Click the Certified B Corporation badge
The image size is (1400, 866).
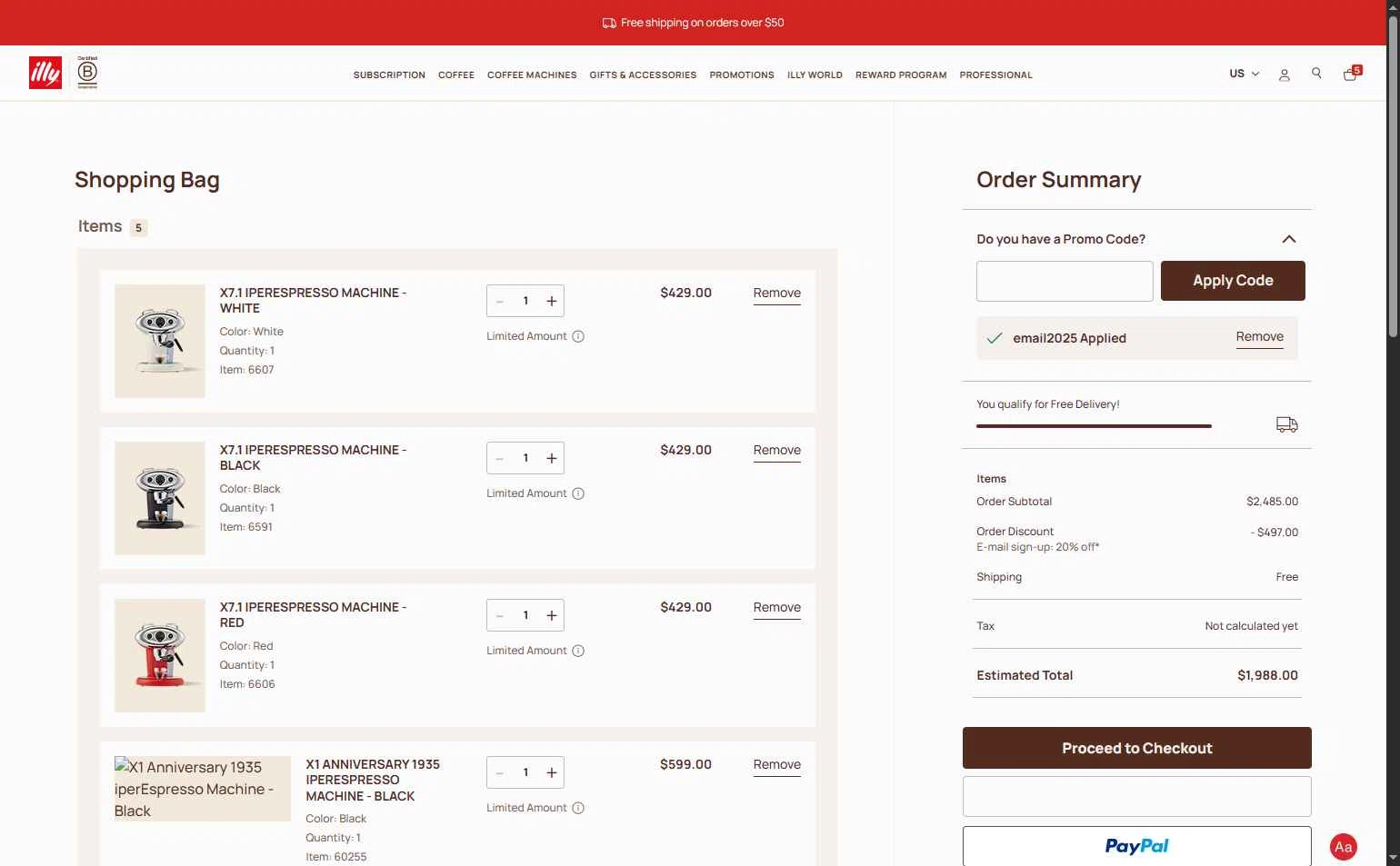tap(87, 73)
